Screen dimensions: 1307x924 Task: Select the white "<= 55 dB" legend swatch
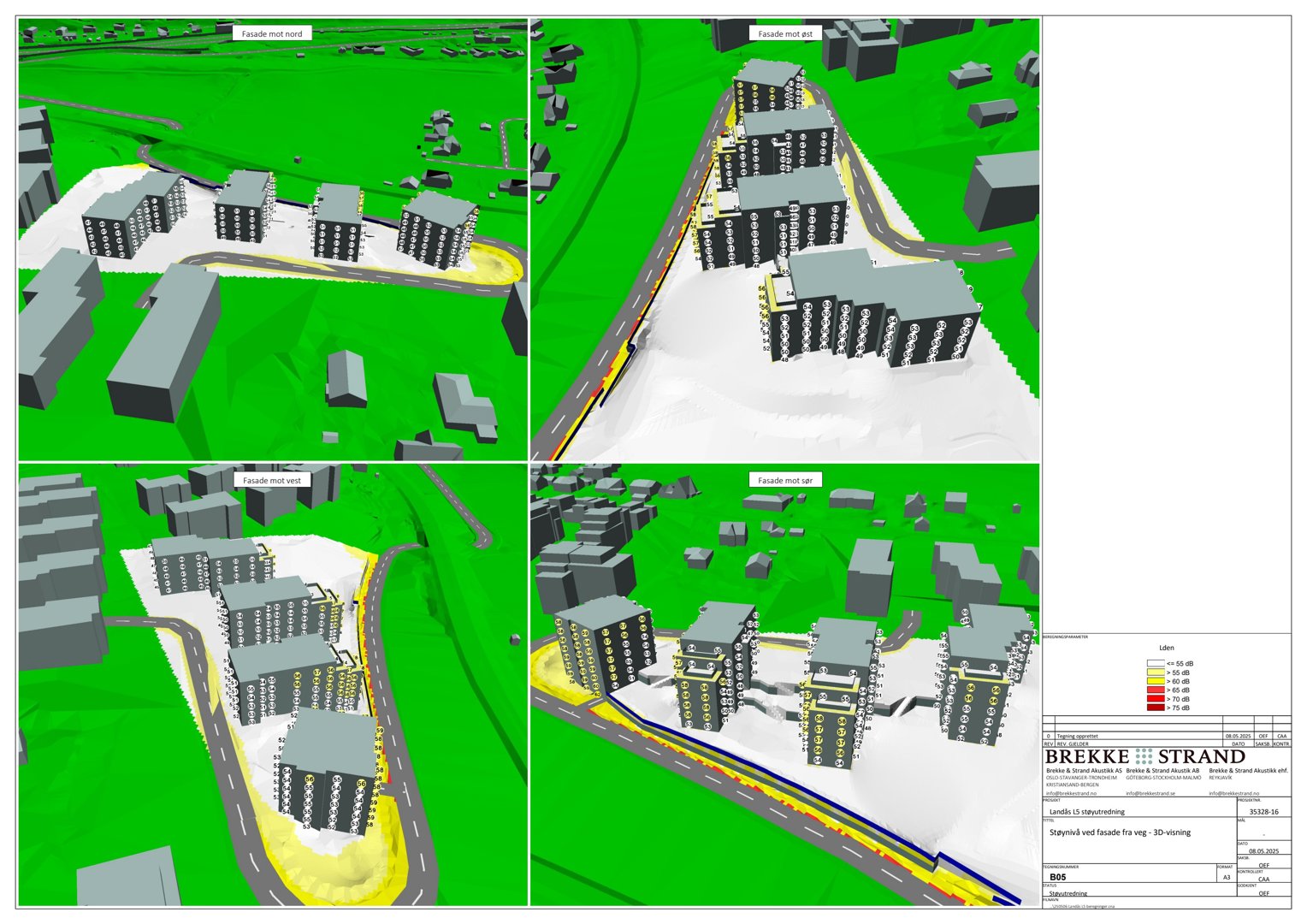(1155, 664)
